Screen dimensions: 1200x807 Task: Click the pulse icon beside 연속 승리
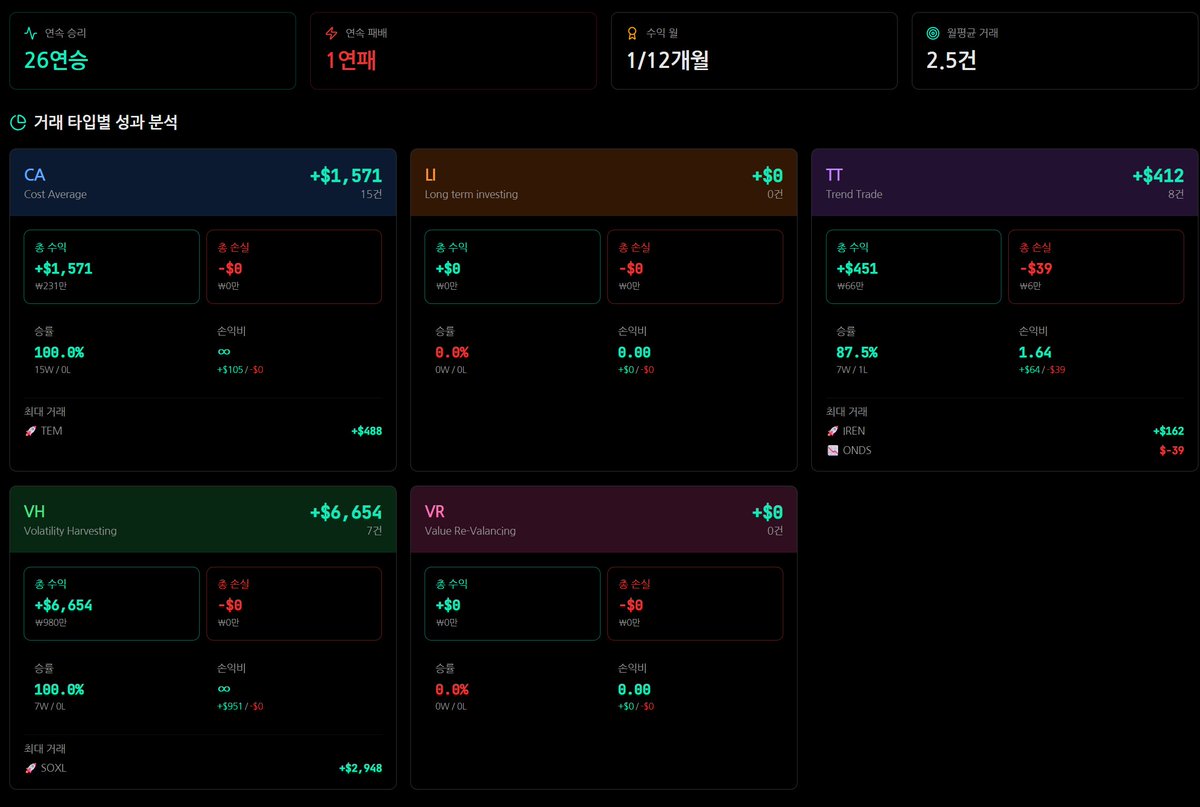point(31,33)
